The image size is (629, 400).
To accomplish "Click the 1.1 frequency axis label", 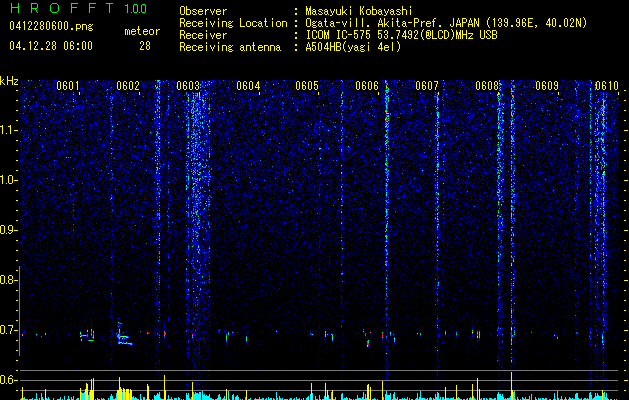I will (x=7, y=130).
